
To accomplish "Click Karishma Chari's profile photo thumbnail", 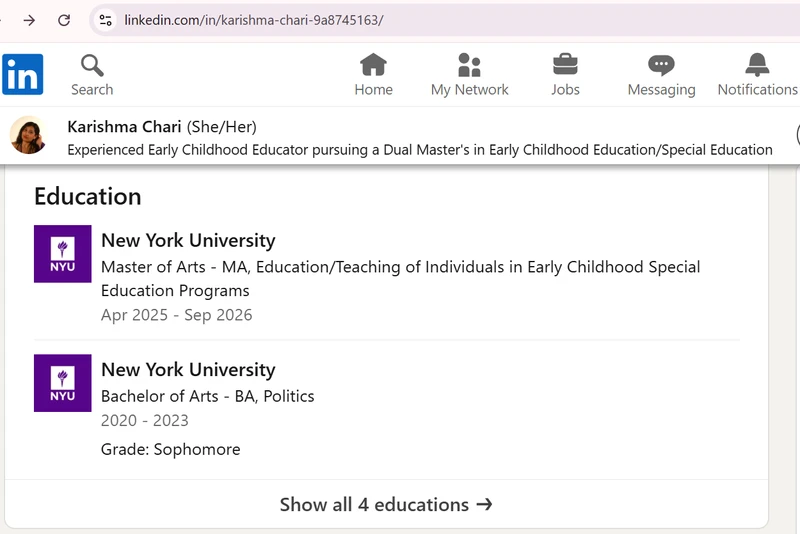I will pos(28,136).
